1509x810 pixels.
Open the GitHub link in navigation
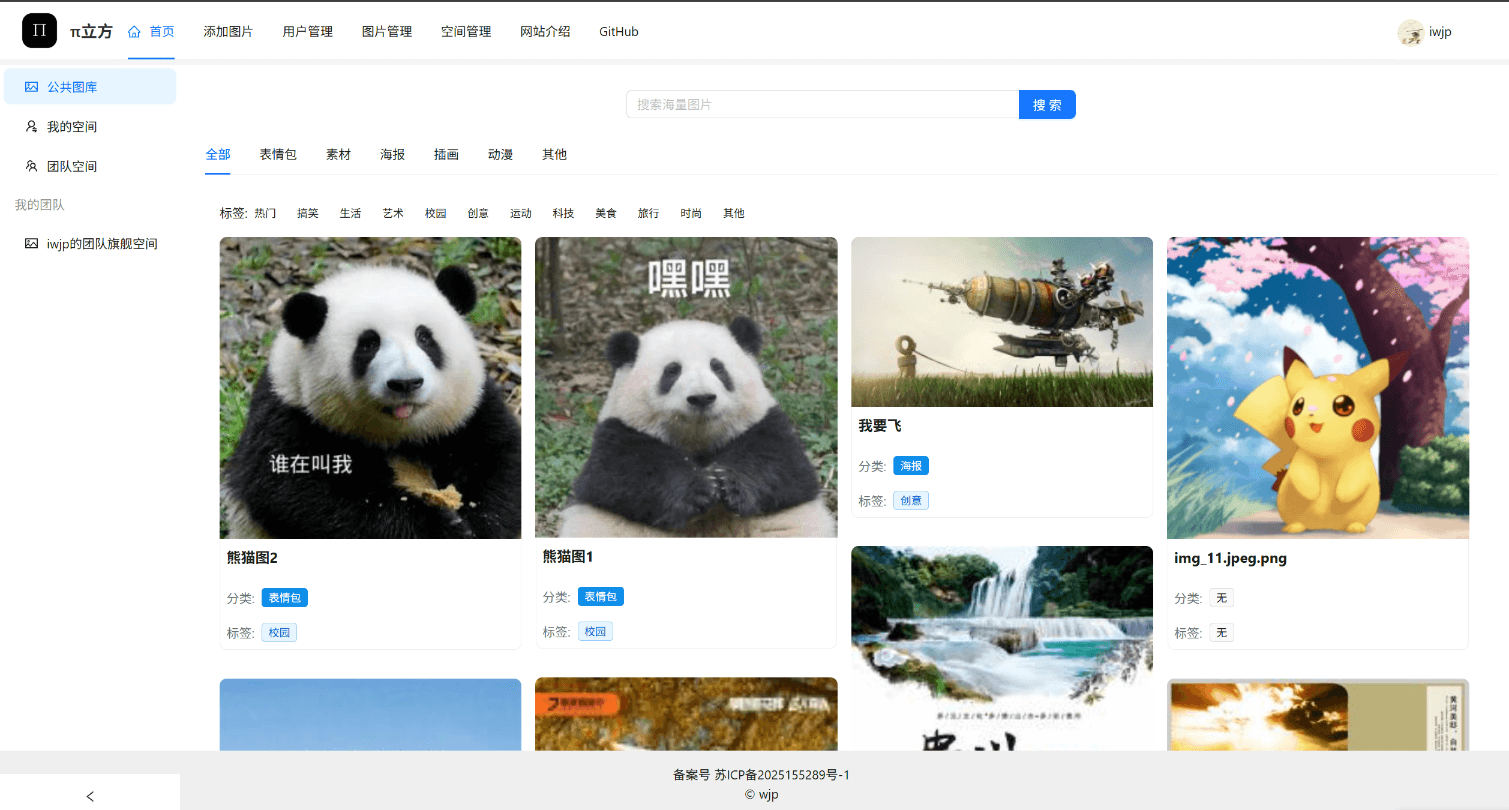pos(618,32)
